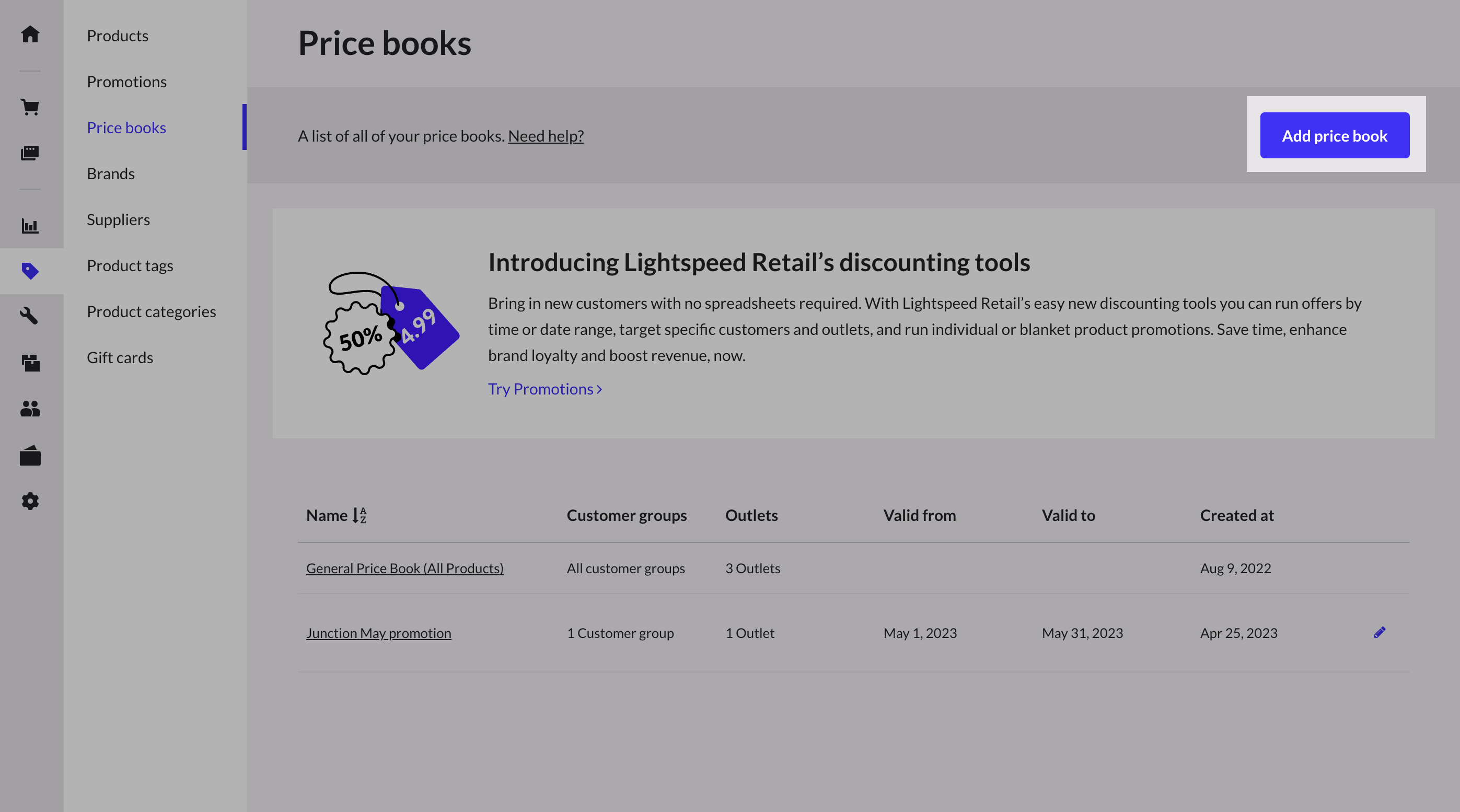The image size is (1460, 812).
Task: Open the Suppliers page
Action: point(118,220)
